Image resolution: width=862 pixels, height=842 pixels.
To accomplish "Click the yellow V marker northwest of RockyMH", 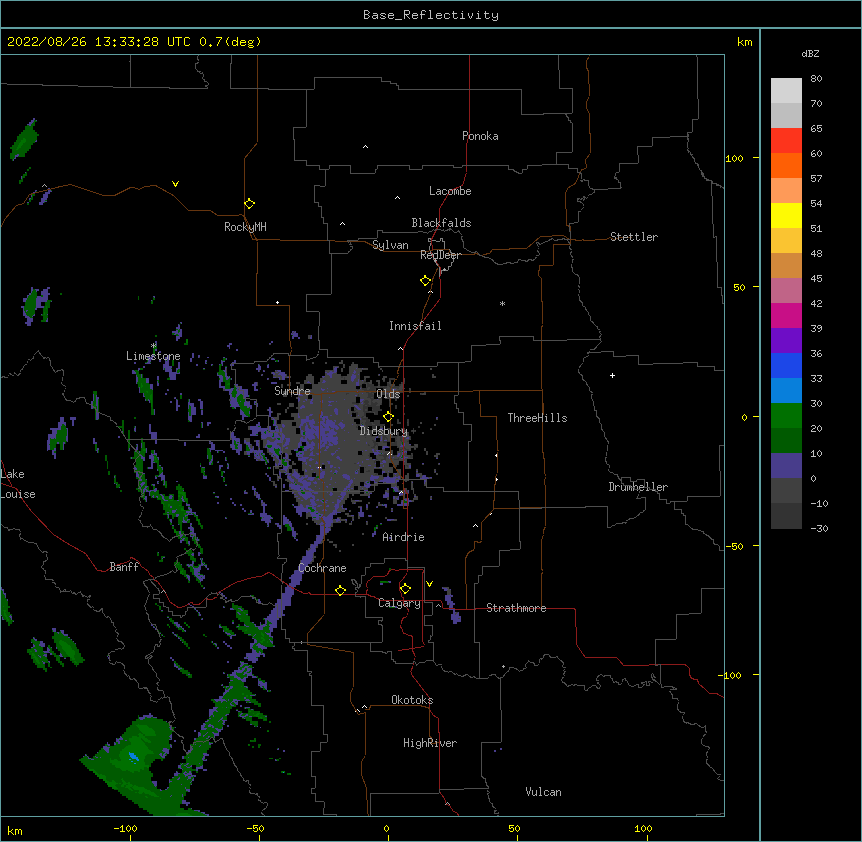I will pos(175,184).
